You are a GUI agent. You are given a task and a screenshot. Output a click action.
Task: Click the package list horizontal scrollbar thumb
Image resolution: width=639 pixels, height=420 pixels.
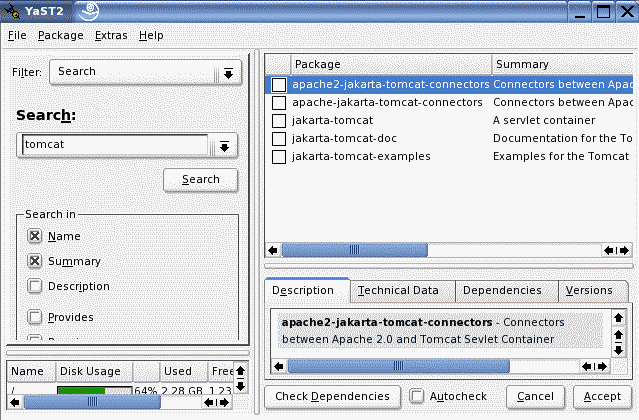355,250
